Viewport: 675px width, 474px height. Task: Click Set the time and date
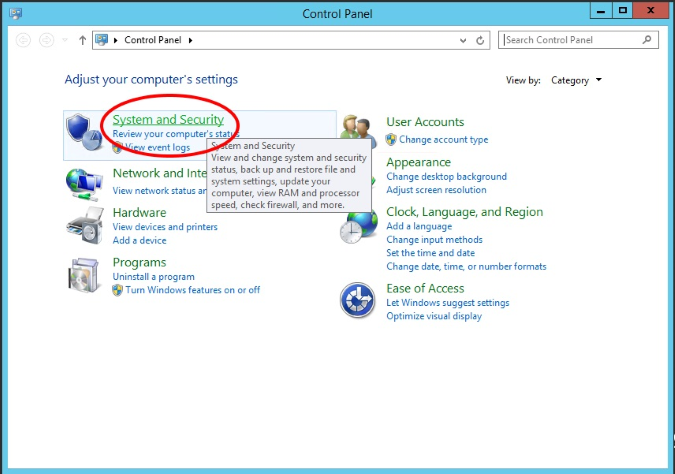430,253
